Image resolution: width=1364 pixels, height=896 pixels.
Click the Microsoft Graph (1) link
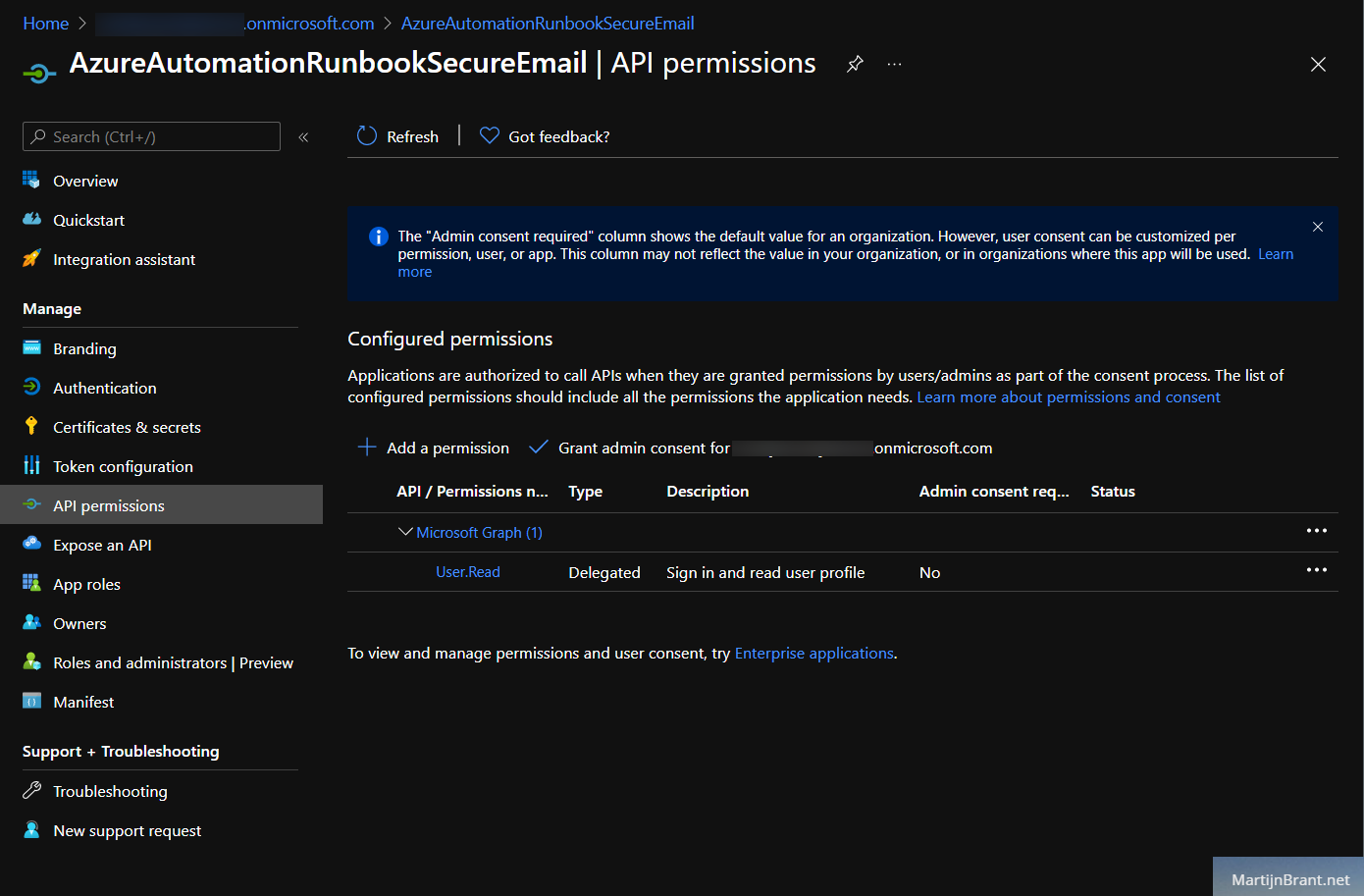pos(479,532)
